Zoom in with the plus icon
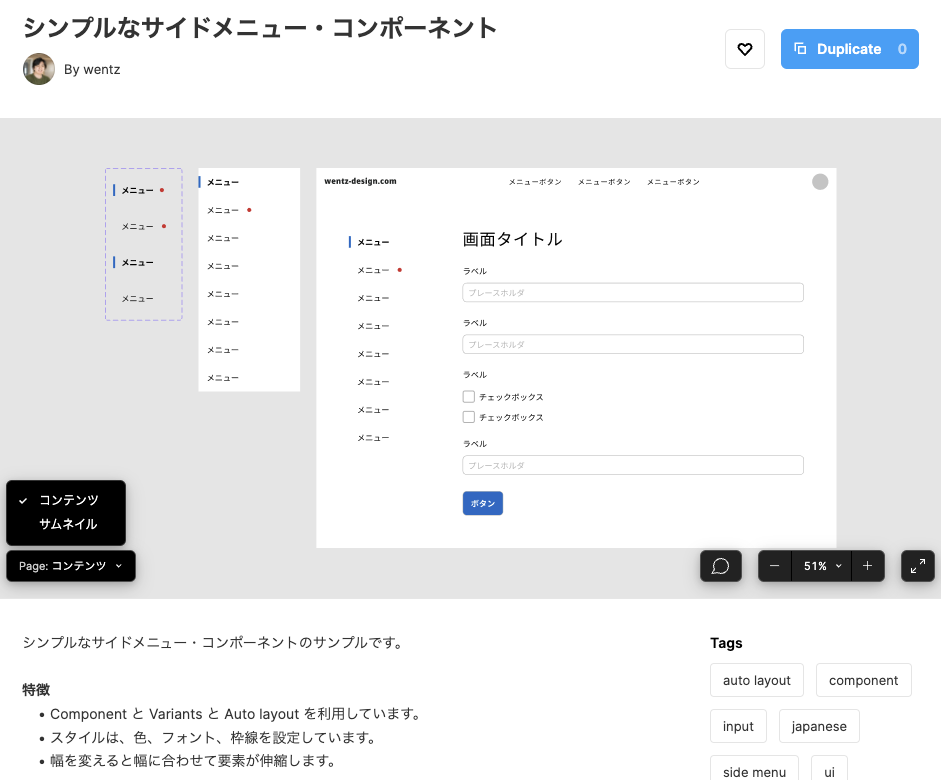941x780 pixels. 867,566
